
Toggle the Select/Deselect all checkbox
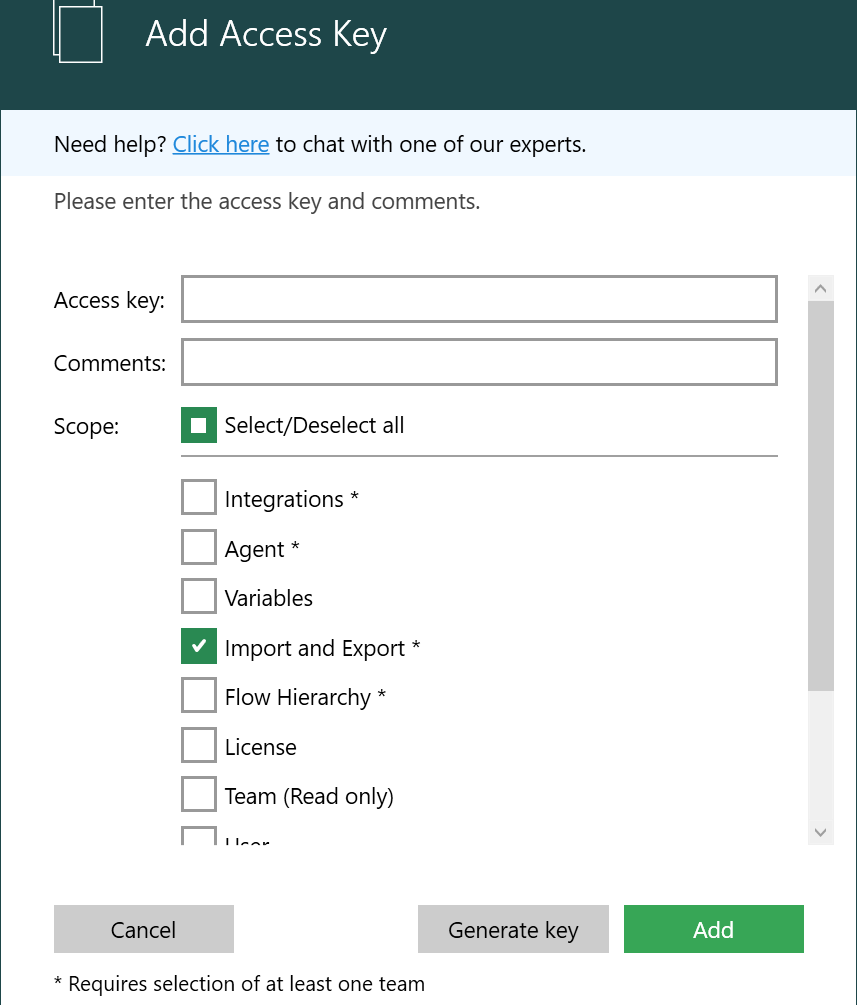point(199,425)
